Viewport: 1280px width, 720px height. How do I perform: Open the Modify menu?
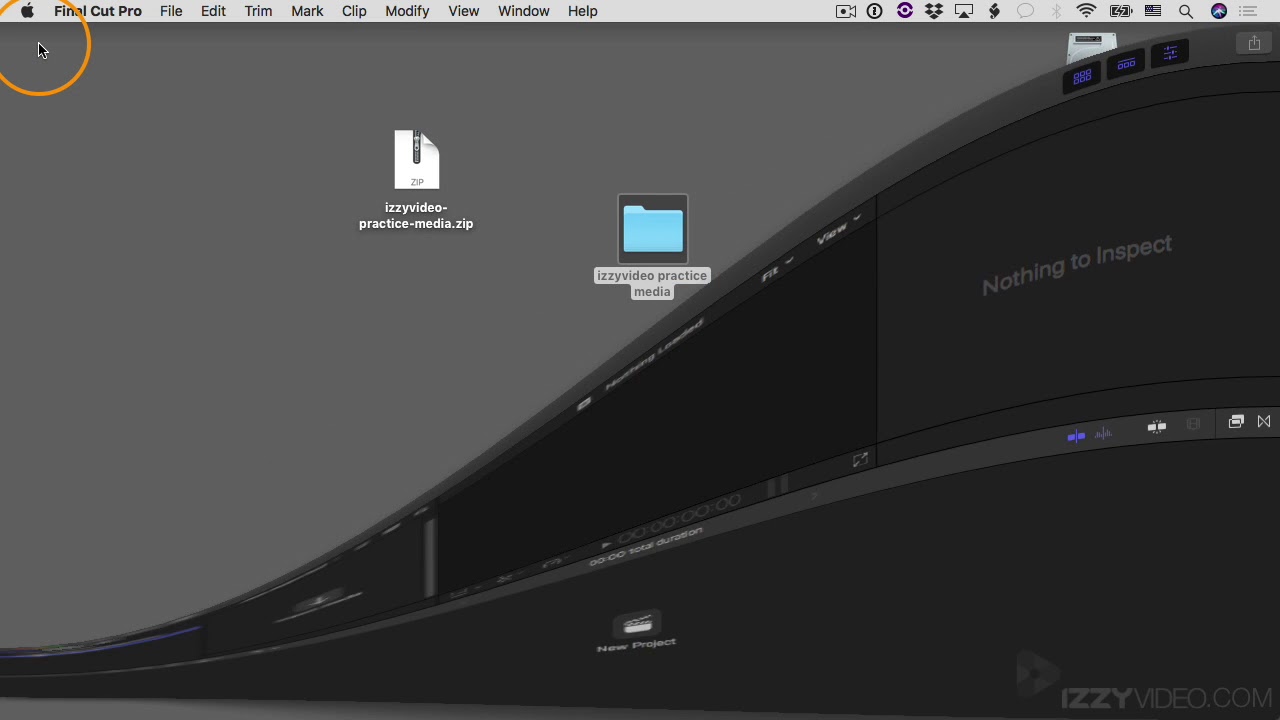pyautogui.click(x=407, y=11)
